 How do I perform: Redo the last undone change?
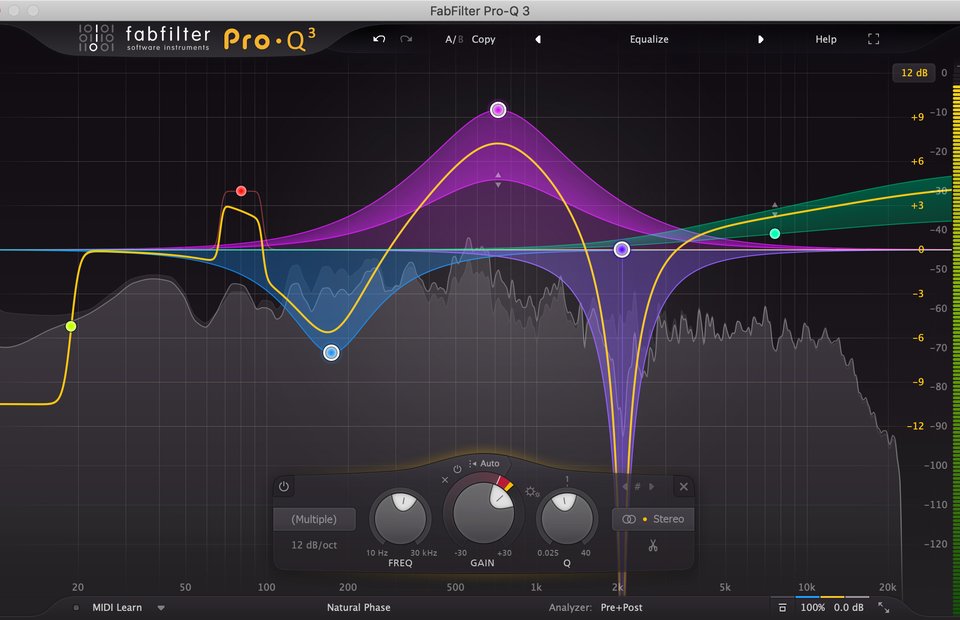pyautogui.click(x=406, y=39)
